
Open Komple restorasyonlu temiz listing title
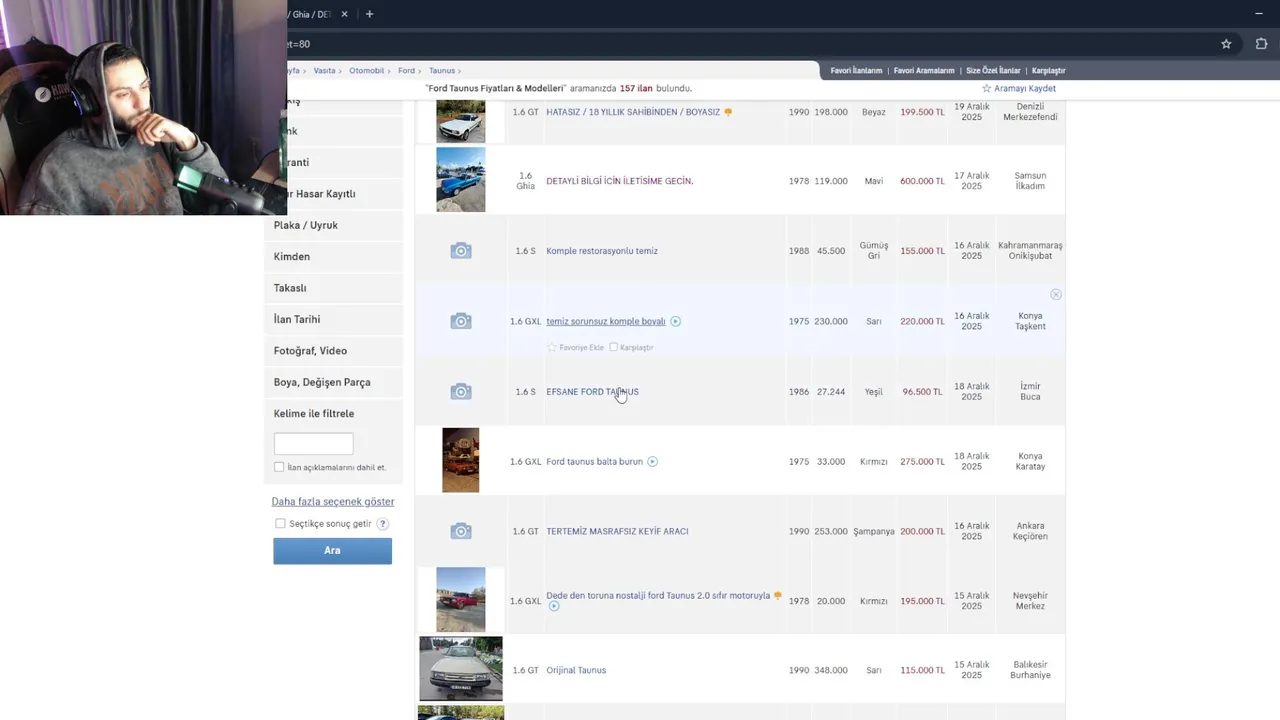point(602,251)
